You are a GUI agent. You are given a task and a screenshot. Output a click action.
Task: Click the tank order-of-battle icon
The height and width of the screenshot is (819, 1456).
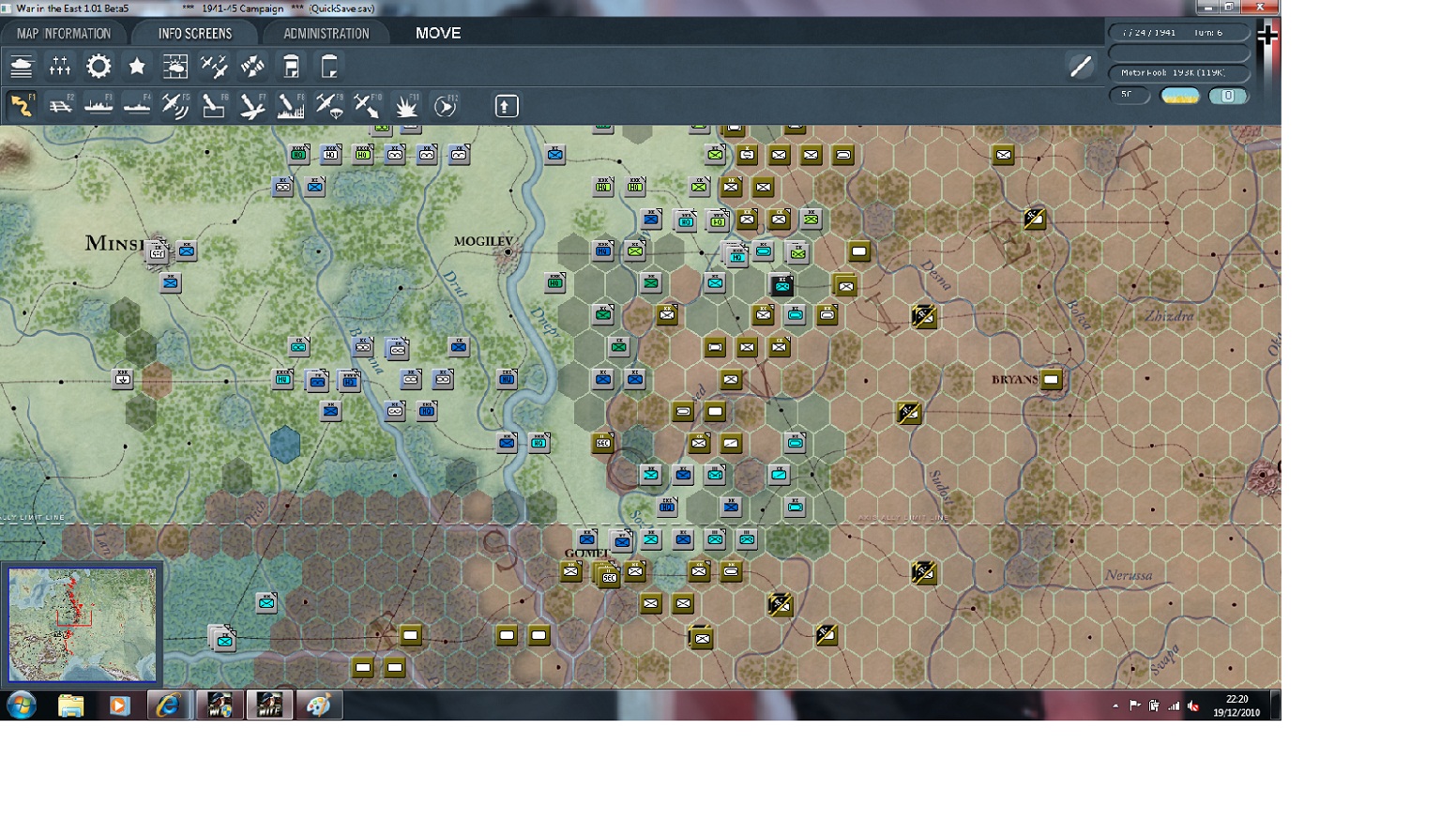click(x=22, y=67)
